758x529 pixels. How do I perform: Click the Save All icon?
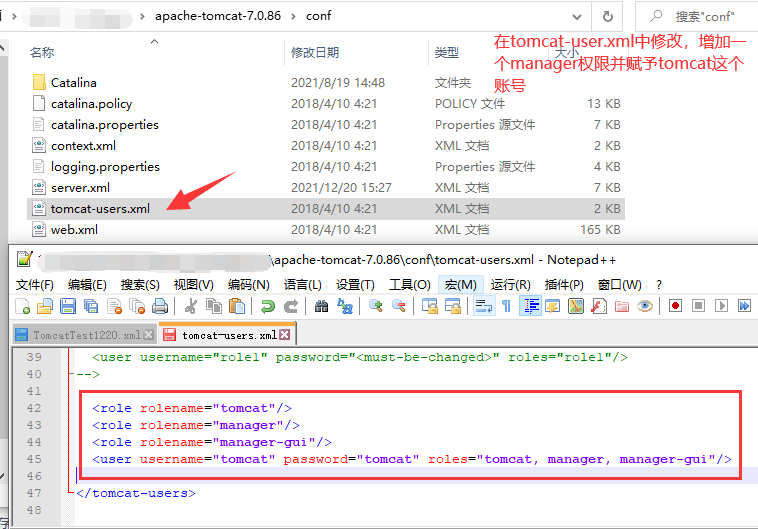tap(91, 306)
